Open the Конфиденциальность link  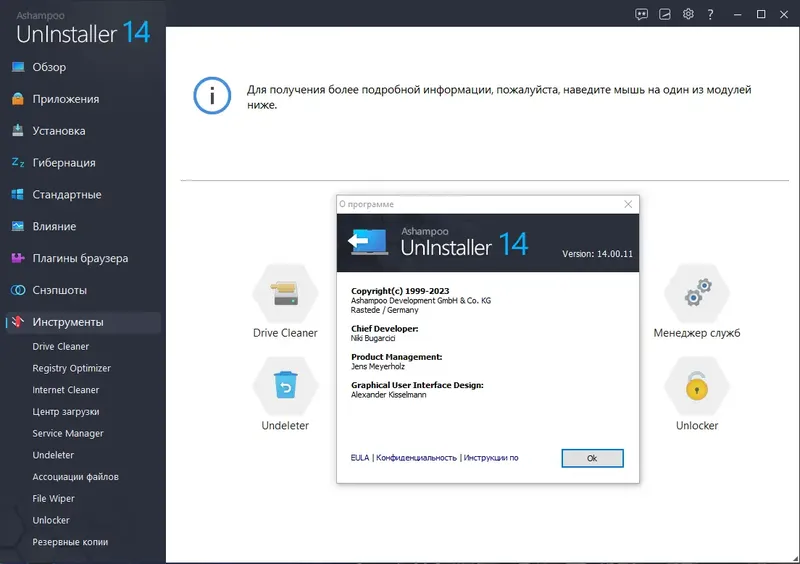click(x=416, y=458)
